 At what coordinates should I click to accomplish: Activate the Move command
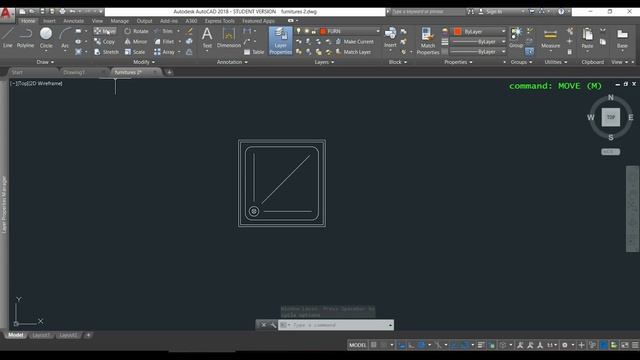pos(105,31)
